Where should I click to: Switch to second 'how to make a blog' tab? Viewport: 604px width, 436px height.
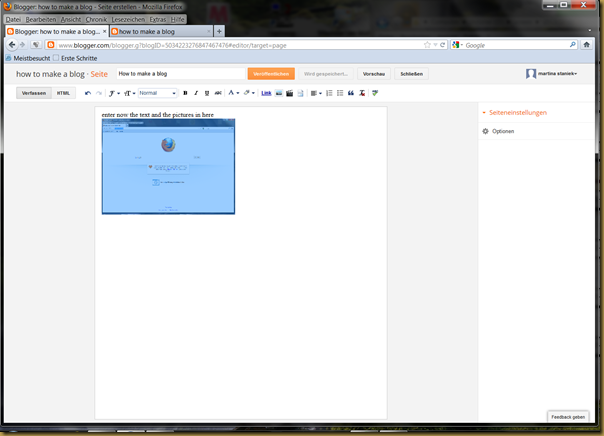click(x=161, y=32)
